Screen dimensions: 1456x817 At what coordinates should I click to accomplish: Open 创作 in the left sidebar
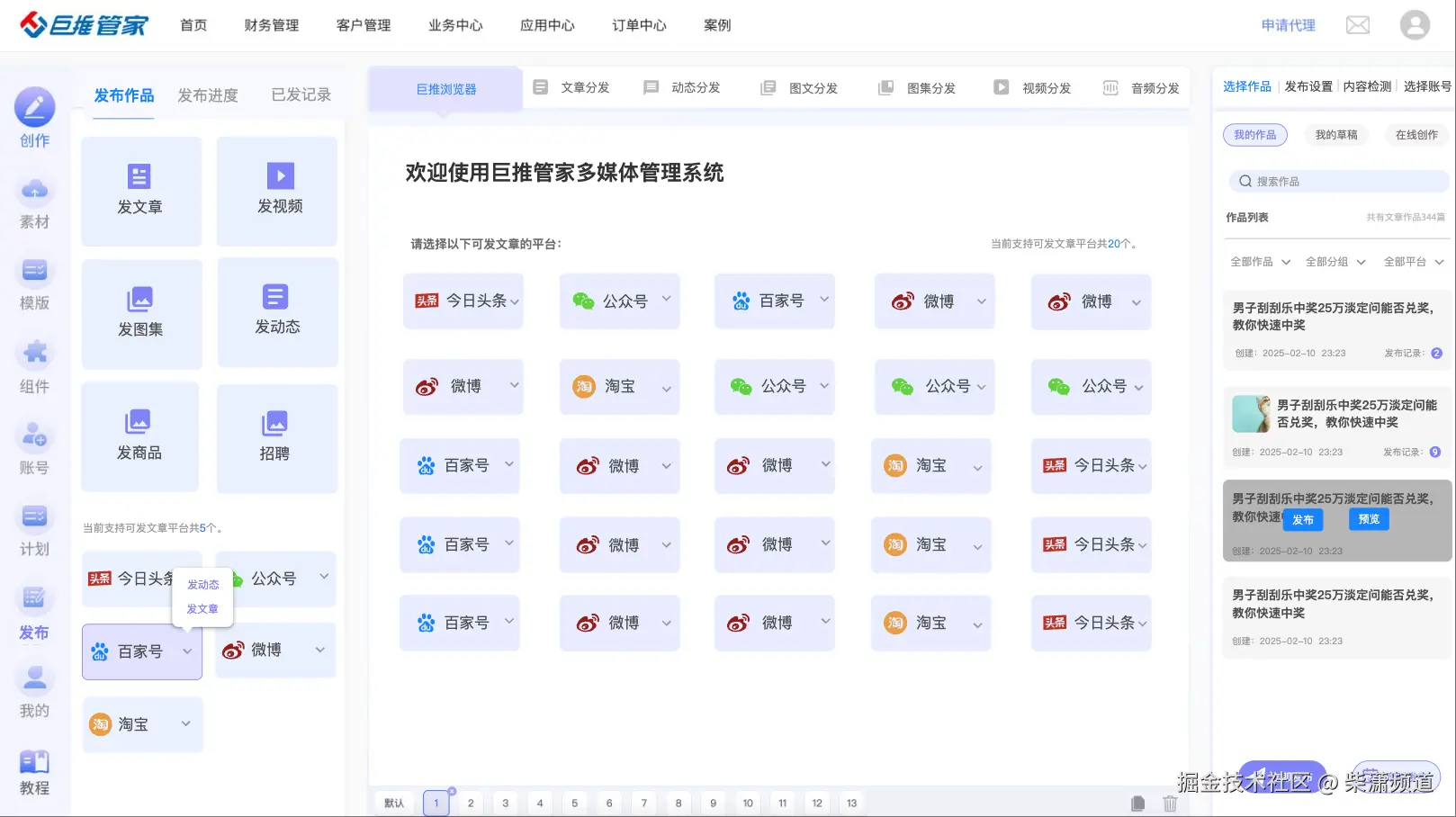[x=34, y=118]
